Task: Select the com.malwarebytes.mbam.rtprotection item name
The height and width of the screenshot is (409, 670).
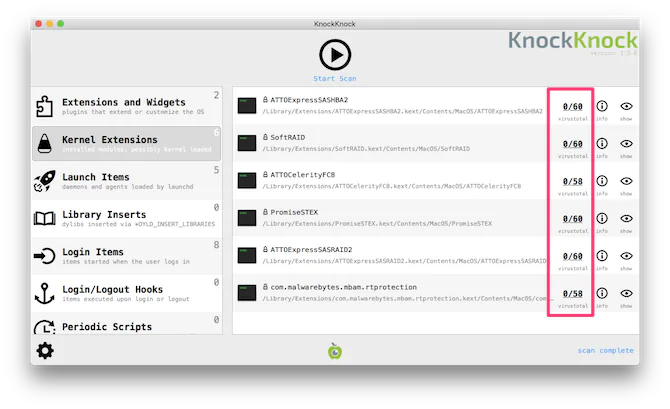Action: click(x=344, y=287)
